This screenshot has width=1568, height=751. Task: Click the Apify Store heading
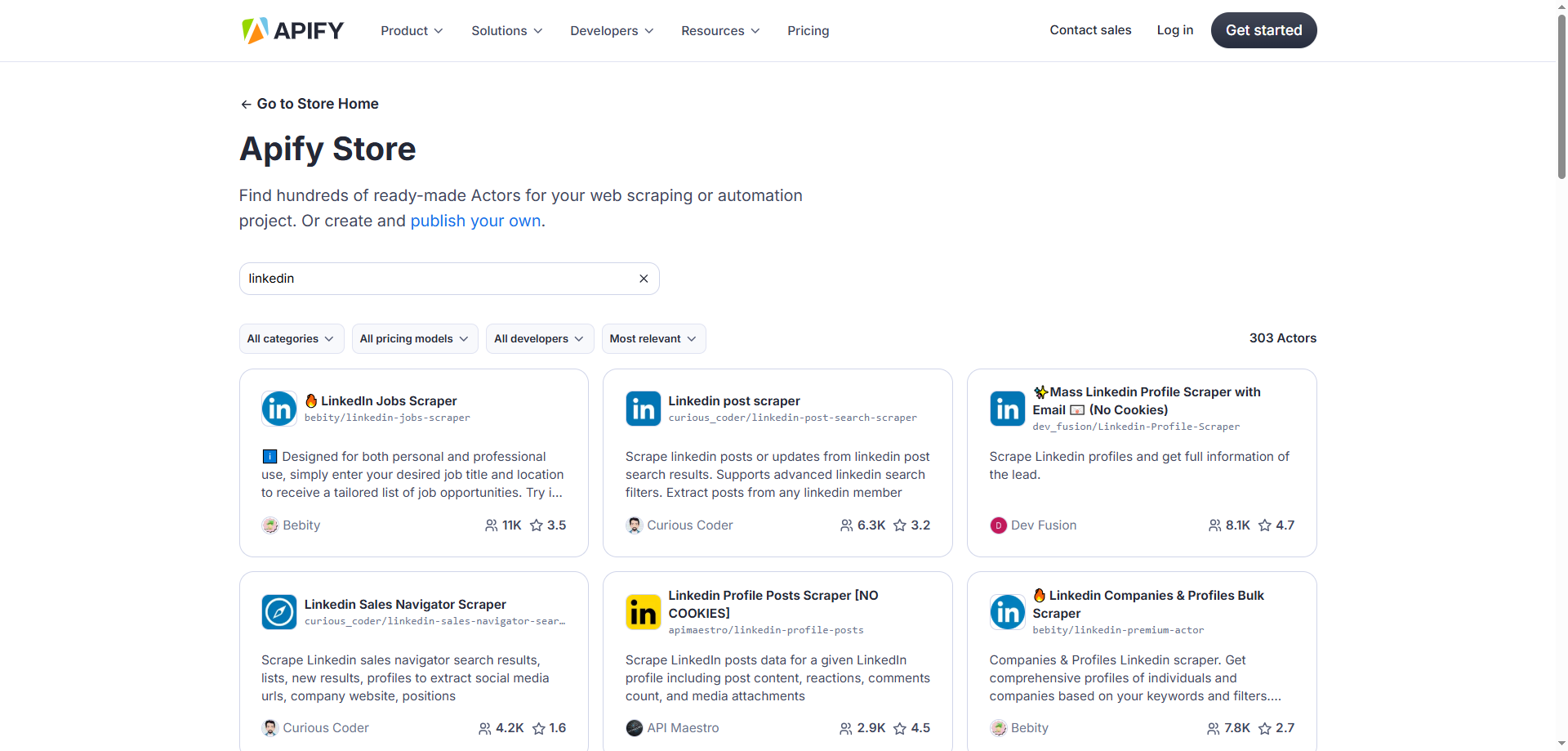327,150
